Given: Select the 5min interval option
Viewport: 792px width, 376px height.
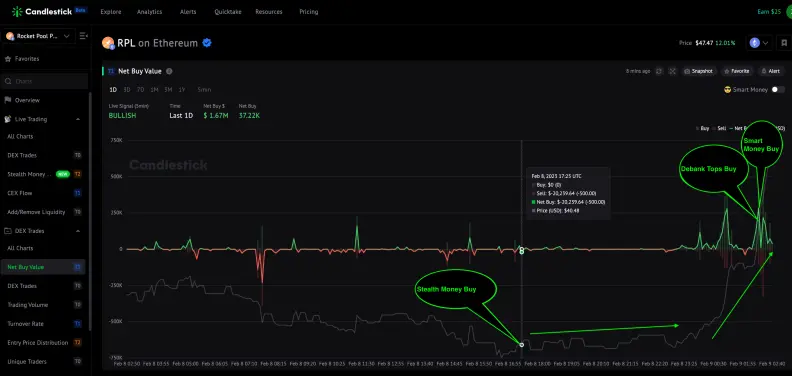Looking at the screenshot, I should point(204,89).
